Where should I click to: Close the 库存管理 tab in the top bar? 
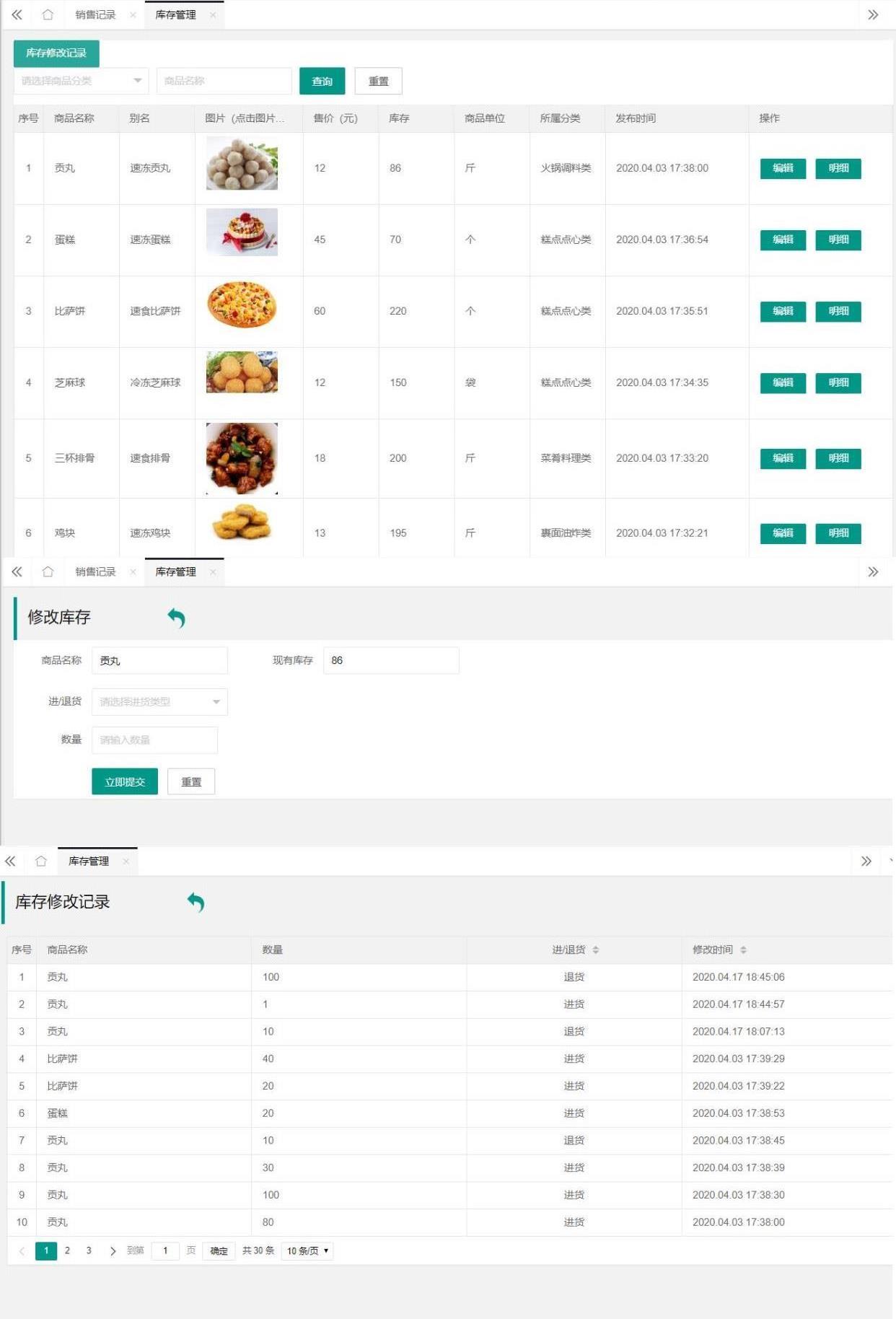click(x=213, y=14)
